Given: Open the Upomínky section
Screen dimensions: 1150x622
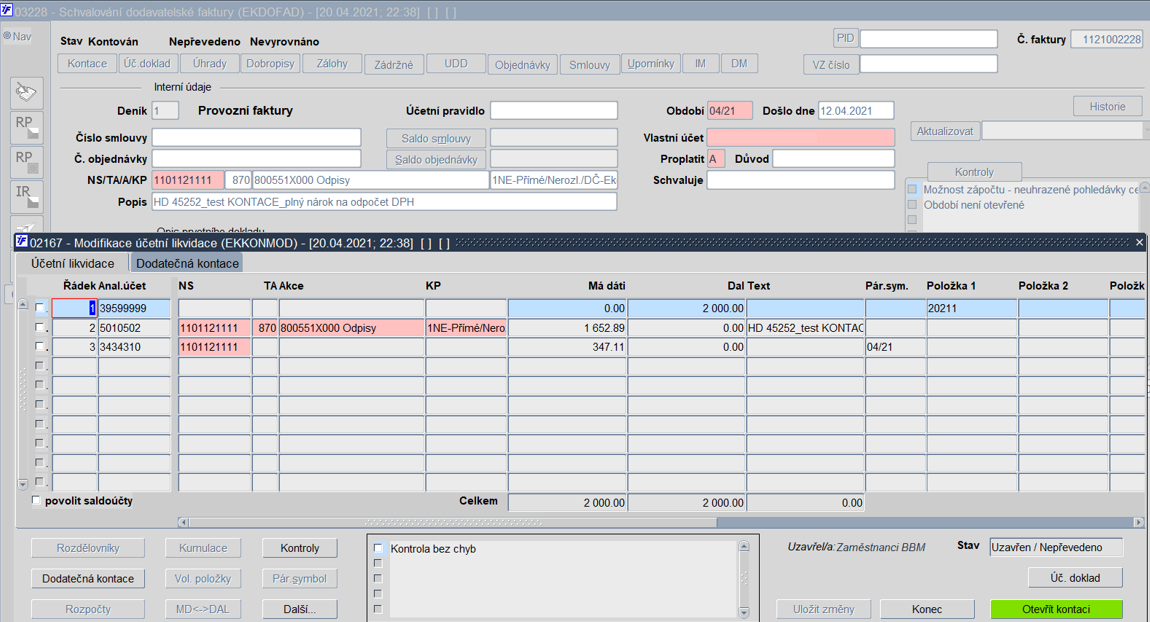Looking at the screenshot, I should (651, 64).
